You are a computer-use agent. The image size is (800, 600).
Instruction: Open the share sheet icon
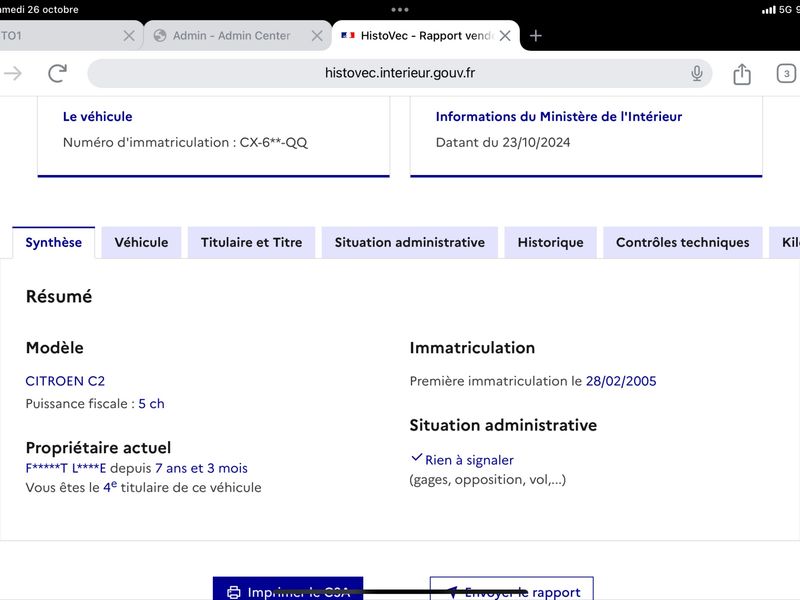[x=742, y=74]
